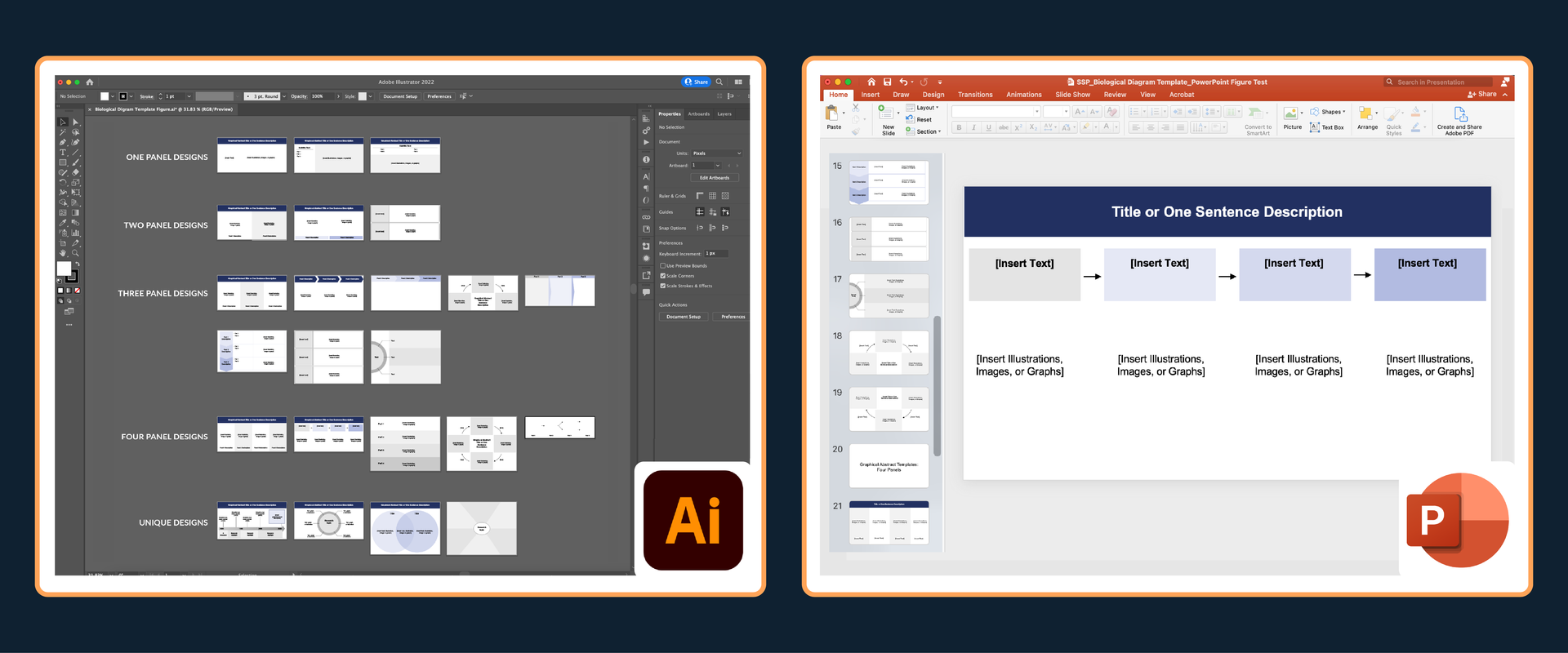1568x653 pixels.
Task: Toggle Scale Strokes & Effects checkbox
Action: pos(663,286)
